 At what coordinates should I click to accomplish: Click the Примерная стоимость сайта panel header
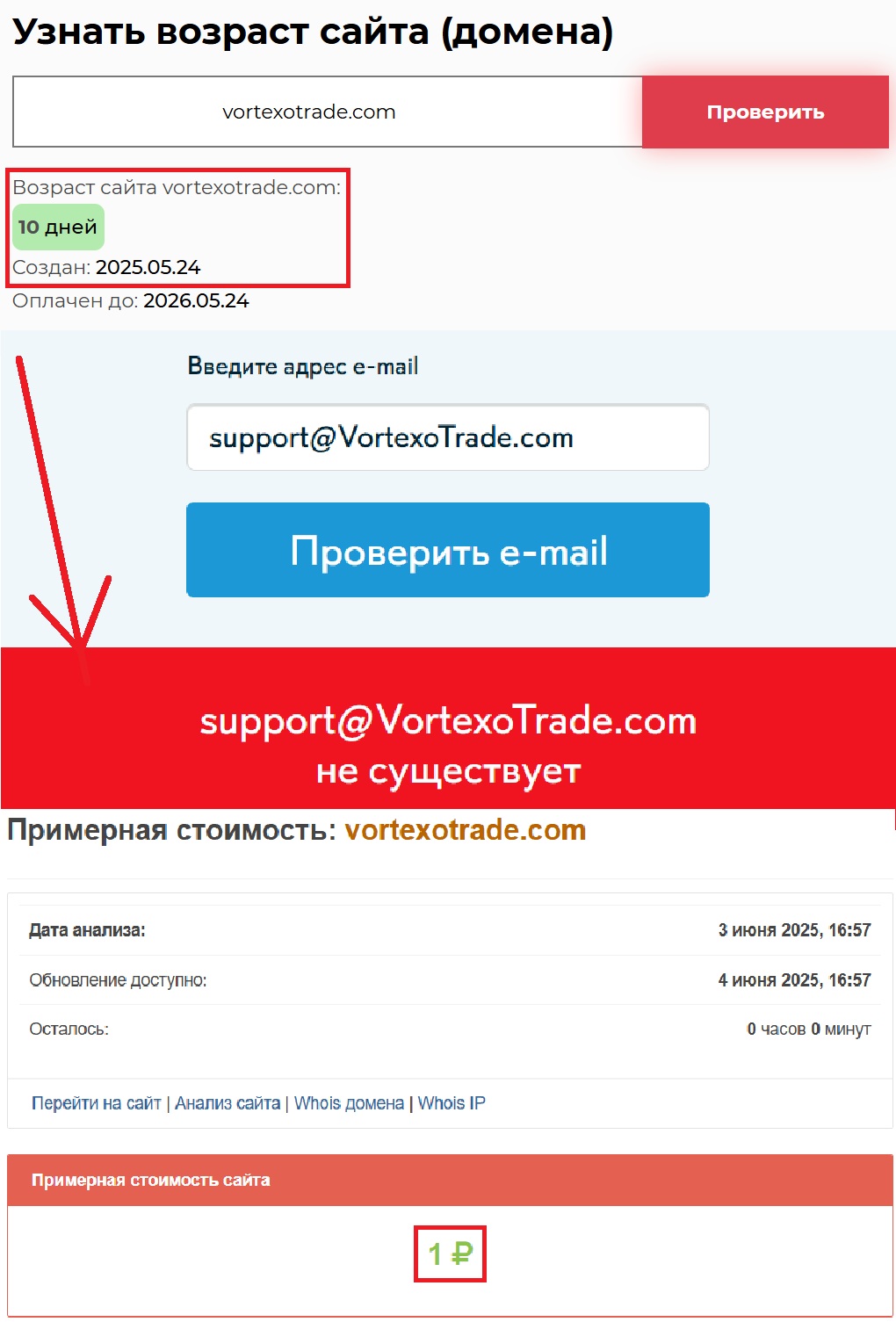[450, 1180]
